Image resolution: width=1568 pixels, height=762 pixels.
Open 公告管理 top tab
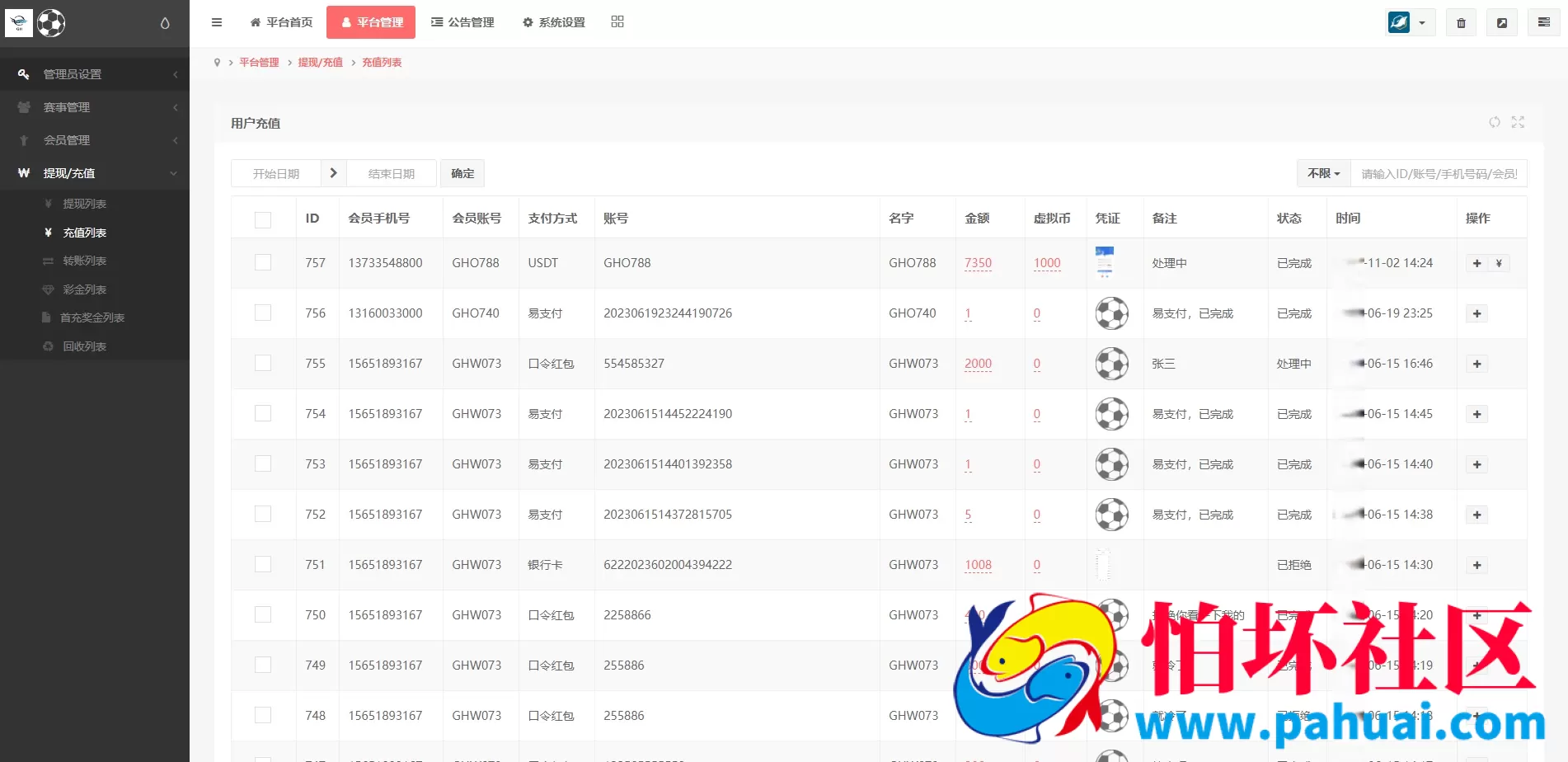[x=462, y=22]
